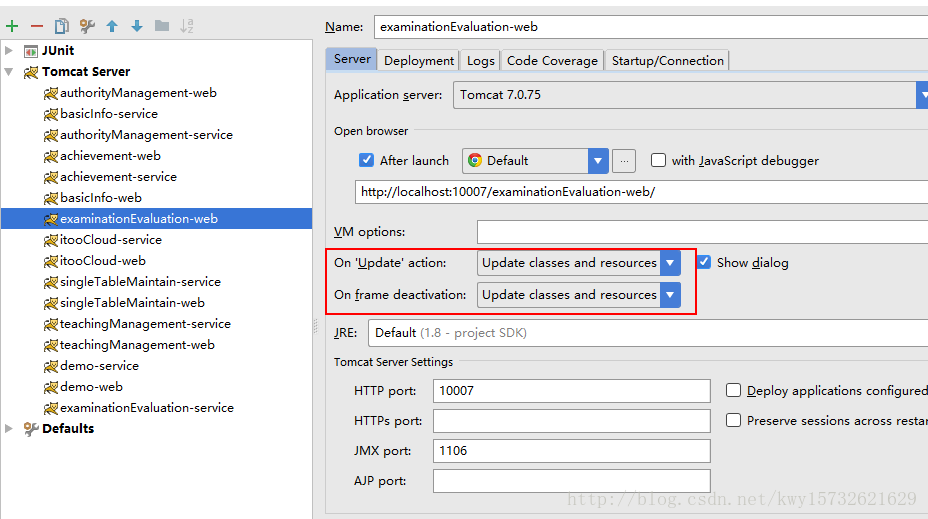Open the Startup/Connection tab

point(667,60)
